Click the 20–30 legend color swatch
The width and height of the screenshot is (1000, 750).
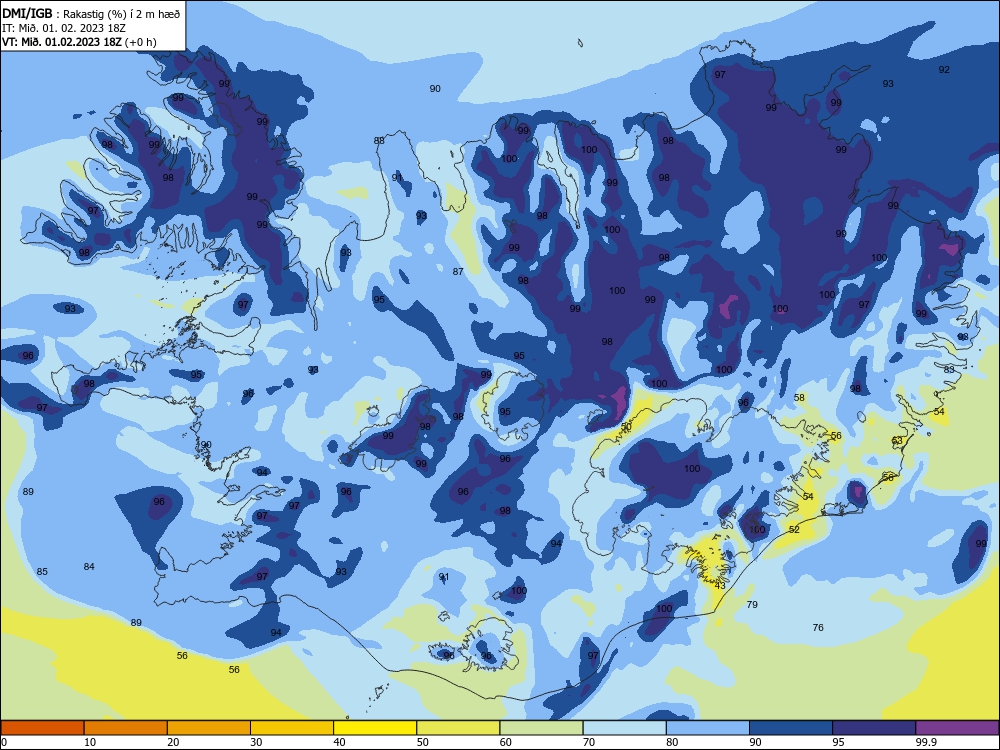pos(209,728)
